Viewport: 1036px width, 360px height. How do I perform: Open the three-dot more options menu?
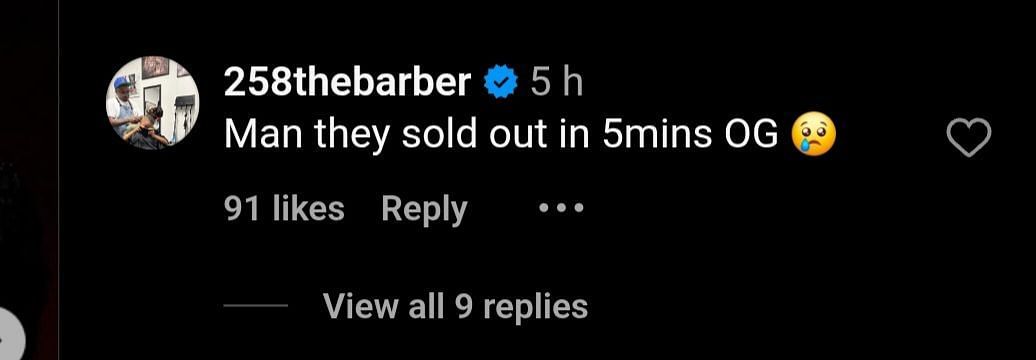pos(561,209)
